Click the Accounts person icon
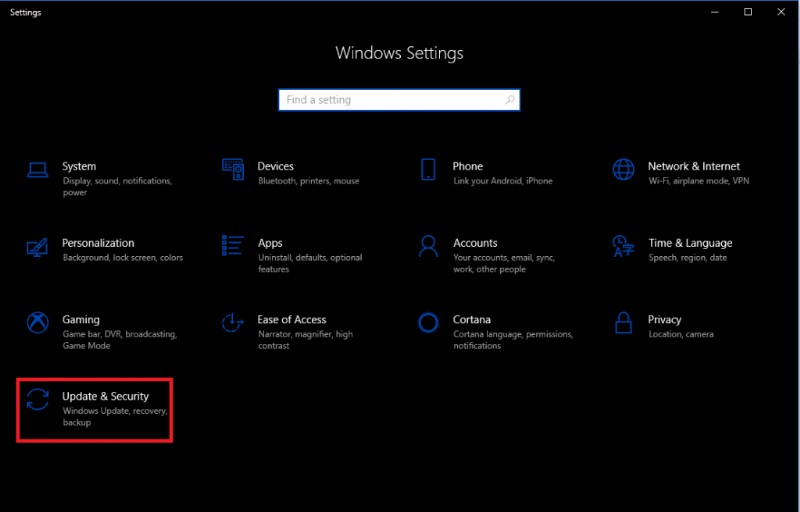Image resolution: width=800 pixels, height=512 pixels. [428, 246]
